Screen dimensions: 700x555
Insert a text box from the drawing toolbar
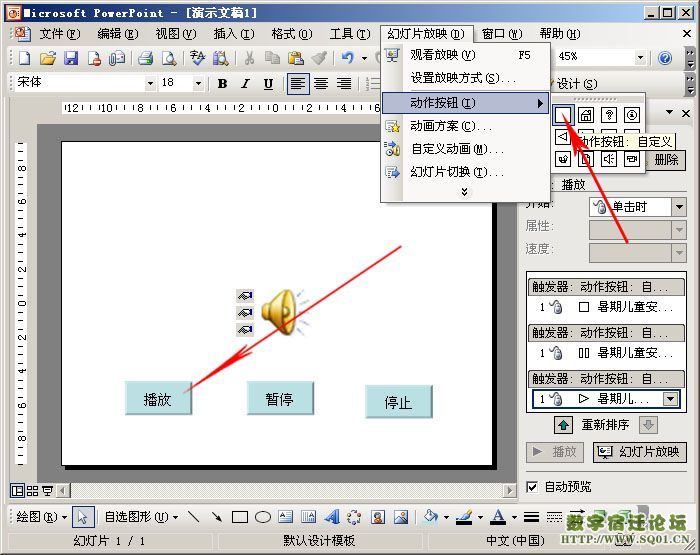click(286, 517)
